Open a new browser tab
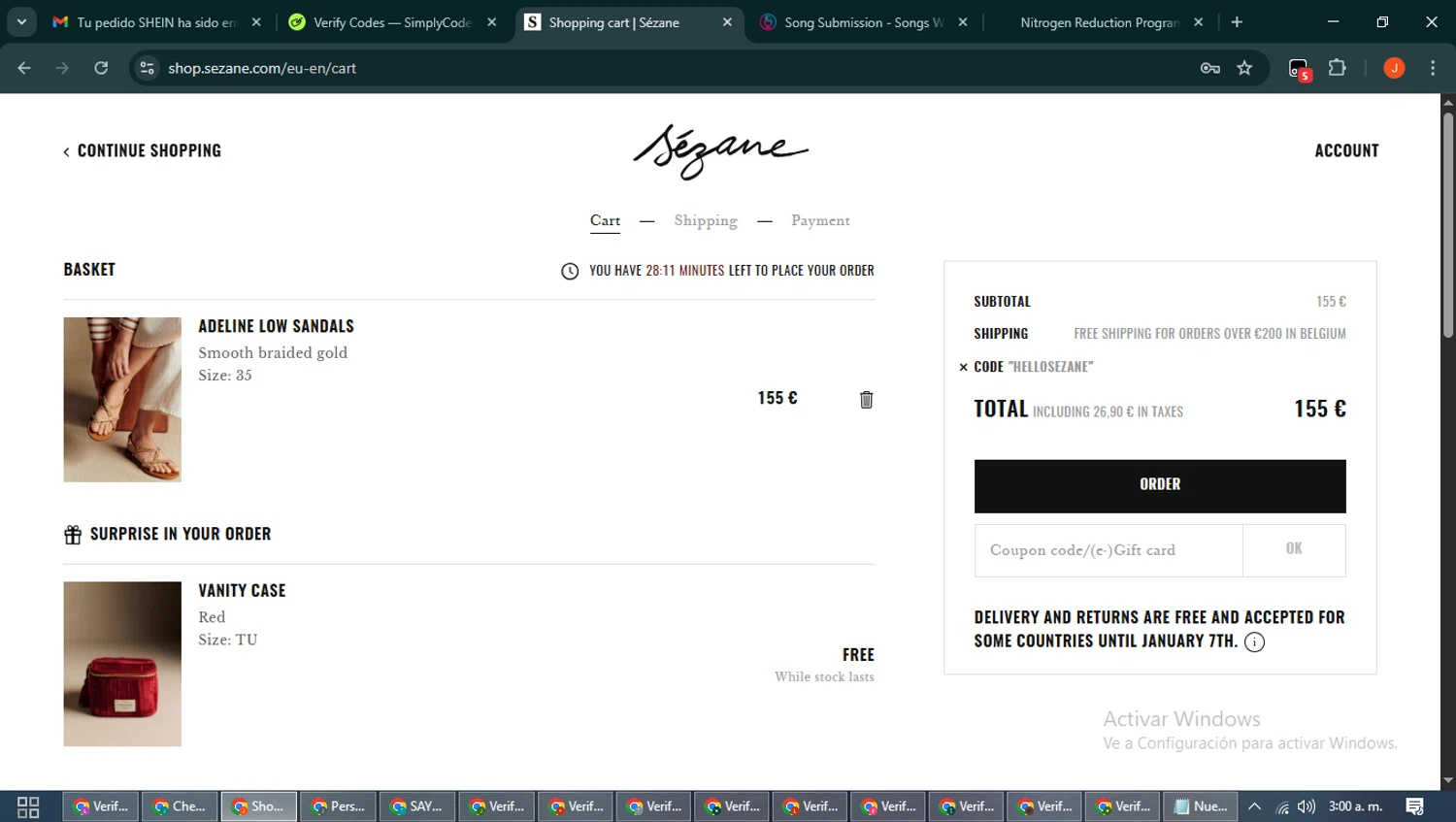Screen dimensions: 1456x822 1237,22
